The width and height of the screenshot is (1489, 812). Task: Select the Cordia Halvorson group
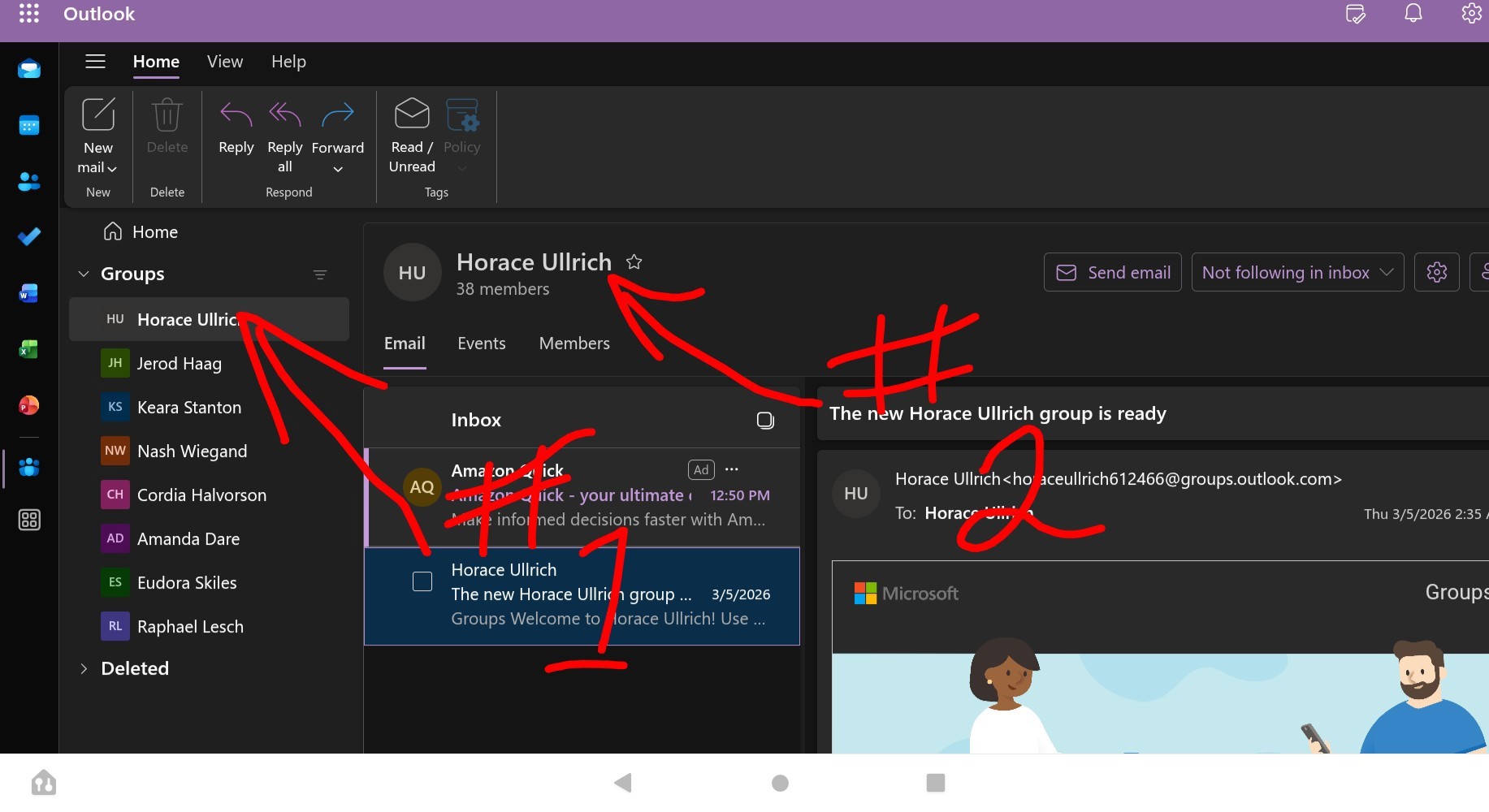click(209, 495)
